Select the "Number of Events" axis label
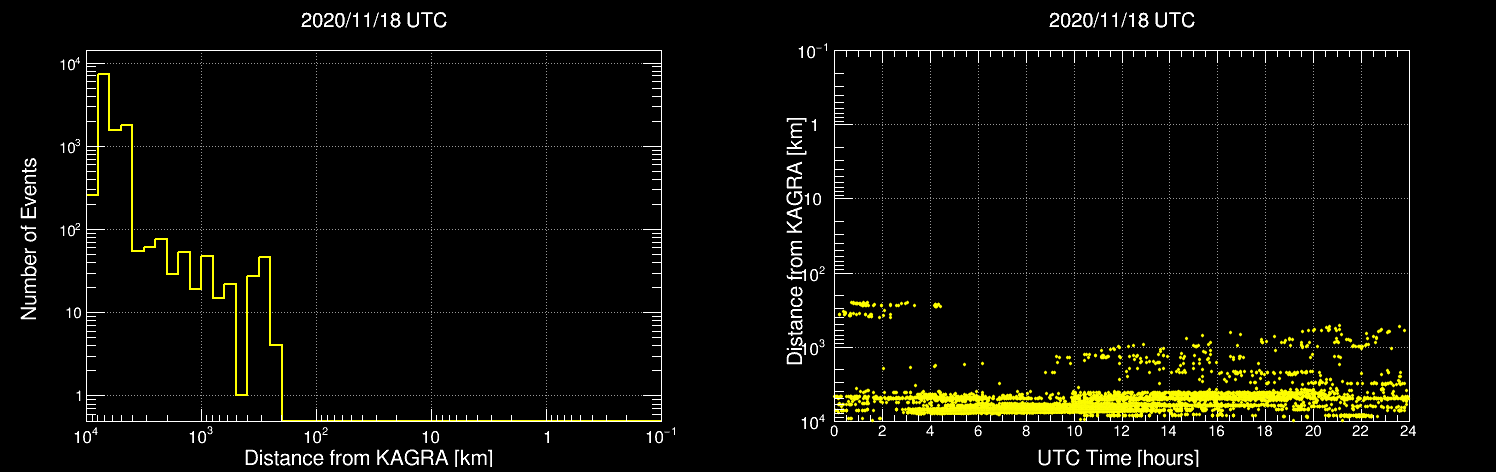This screenshot has width=1496, height=472. coord(30,237)
